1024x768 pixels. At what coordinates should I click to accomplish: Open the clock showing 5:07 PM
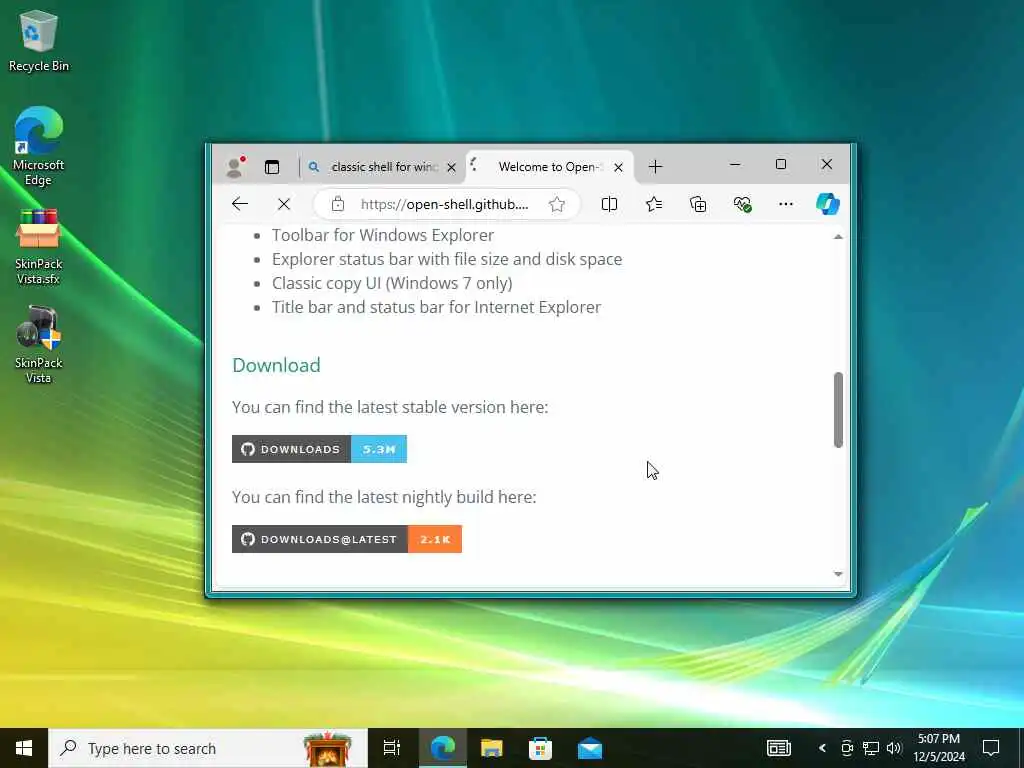[939, 748]
